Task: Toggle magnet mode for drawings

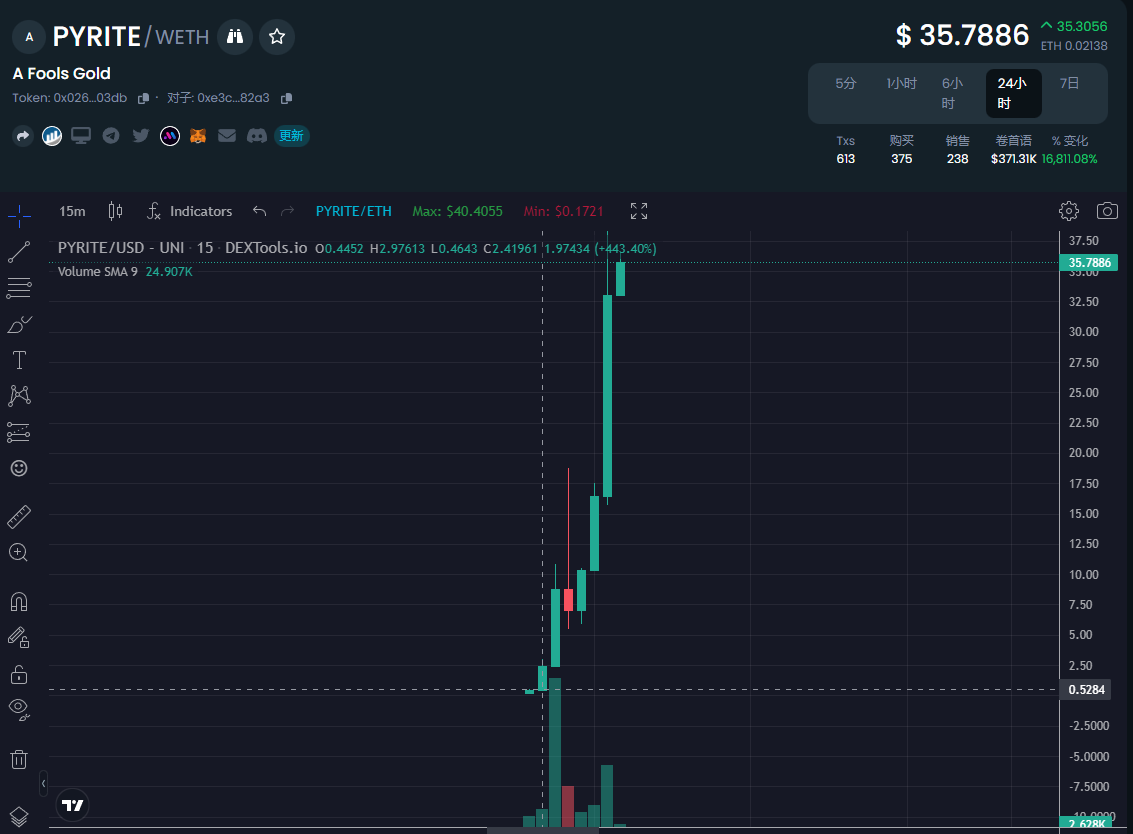Action: click(19, 601)
